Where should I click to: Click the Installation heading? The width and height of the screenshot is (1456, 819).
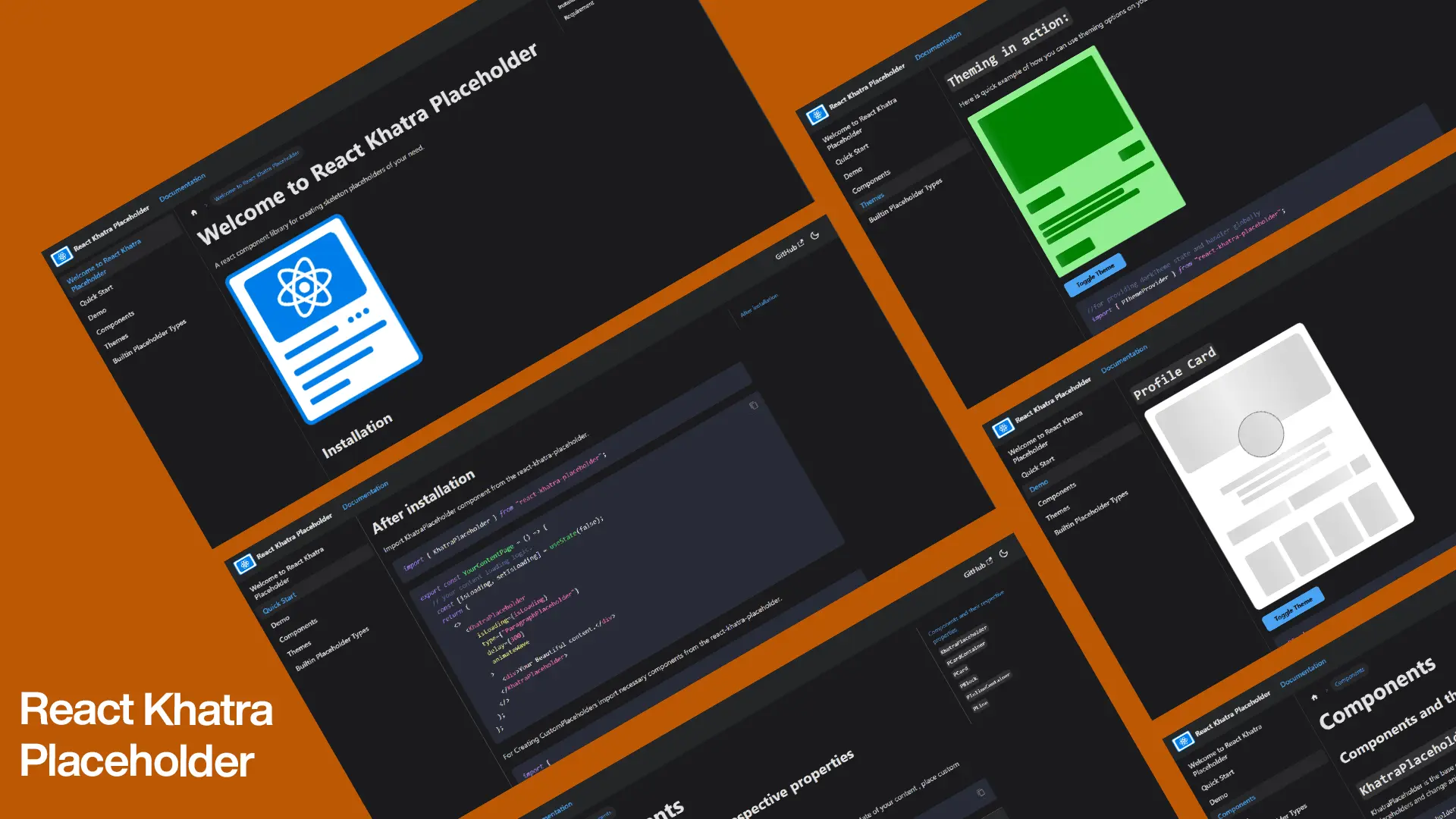click(x=357, y=436)
